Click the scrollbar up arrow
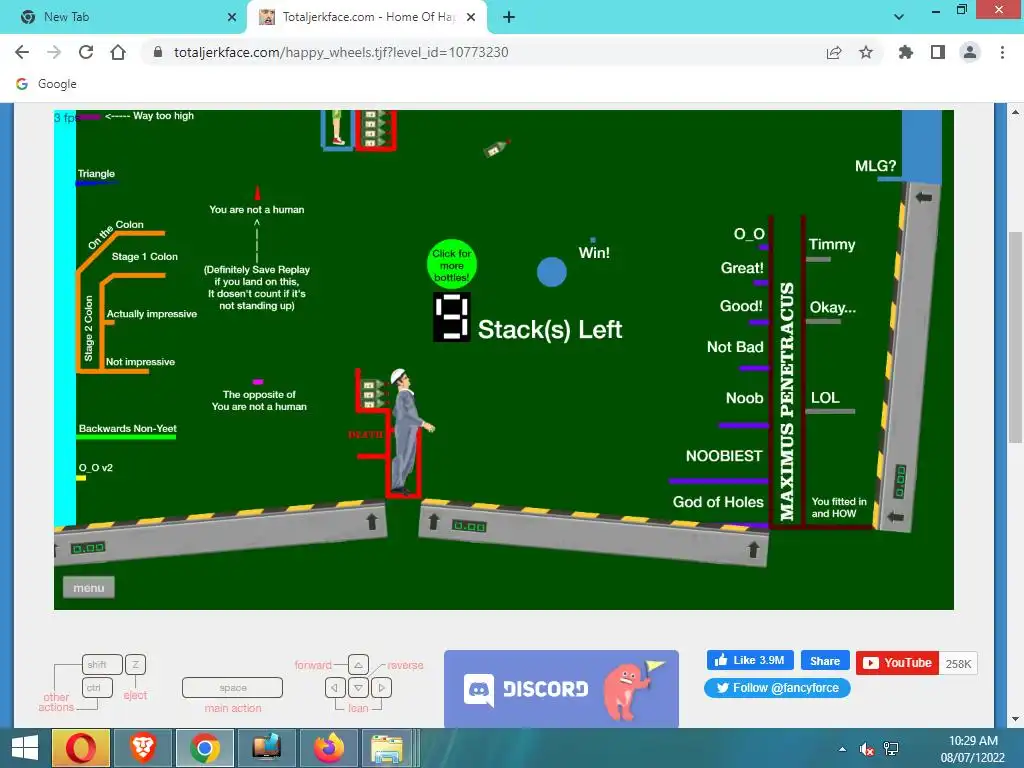 coord(1015,112)
